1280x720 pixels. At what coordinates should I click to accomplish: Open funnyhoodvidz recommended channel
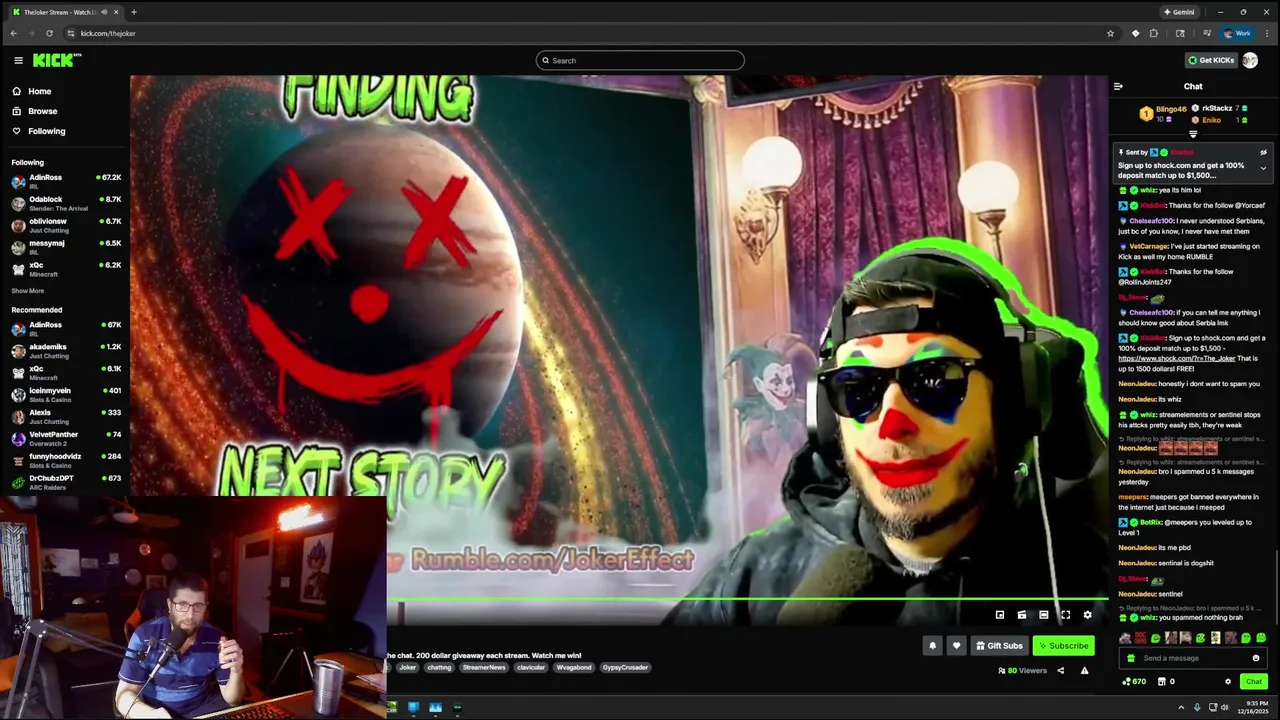click(66, 460)
